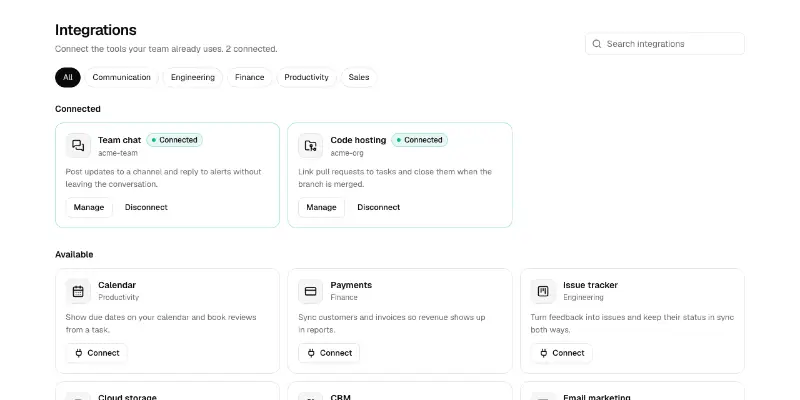Click the Connected badge on Code hosting
800x400 pixels.
point(419,140)
